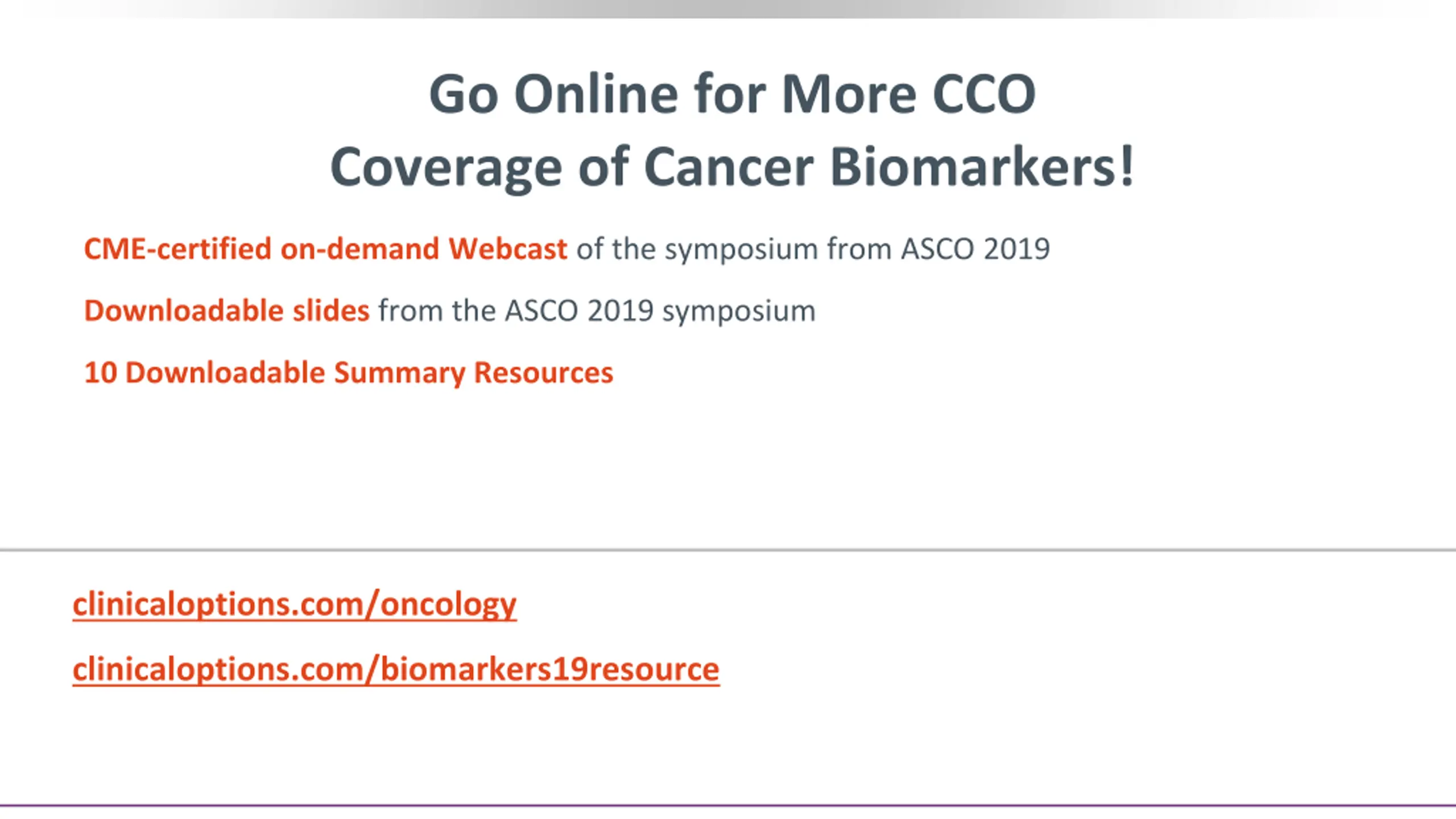Click 'symposium' in the Downloadable slides line

pos(739,312)
